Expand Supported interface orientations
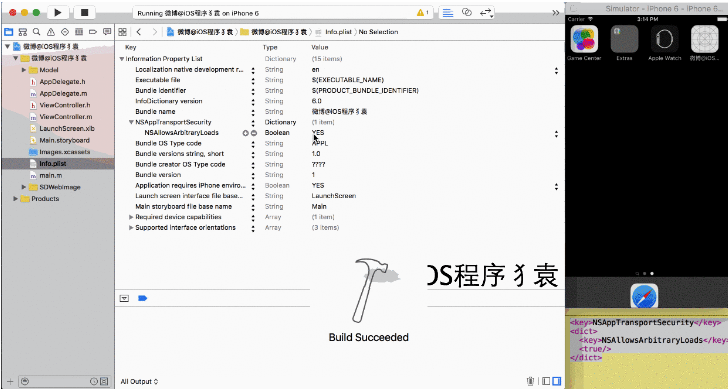Screen dimensions: 728x389 (131, 228)
